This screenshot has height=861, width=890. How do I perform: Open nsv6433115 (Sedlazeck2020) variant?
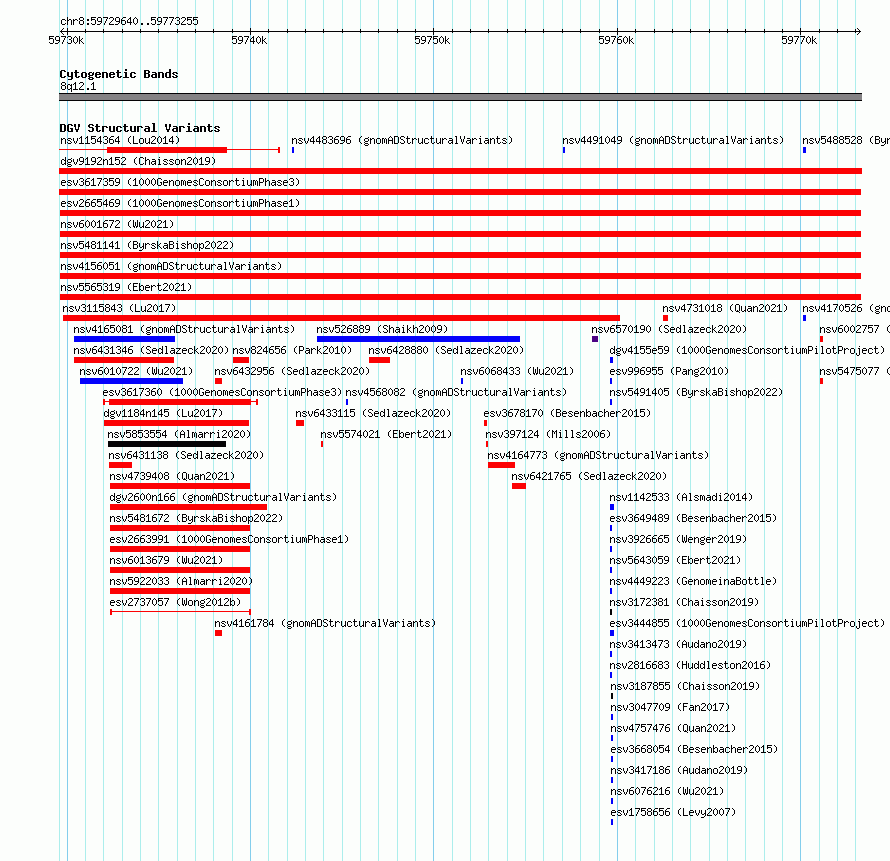tap(373, 413)
